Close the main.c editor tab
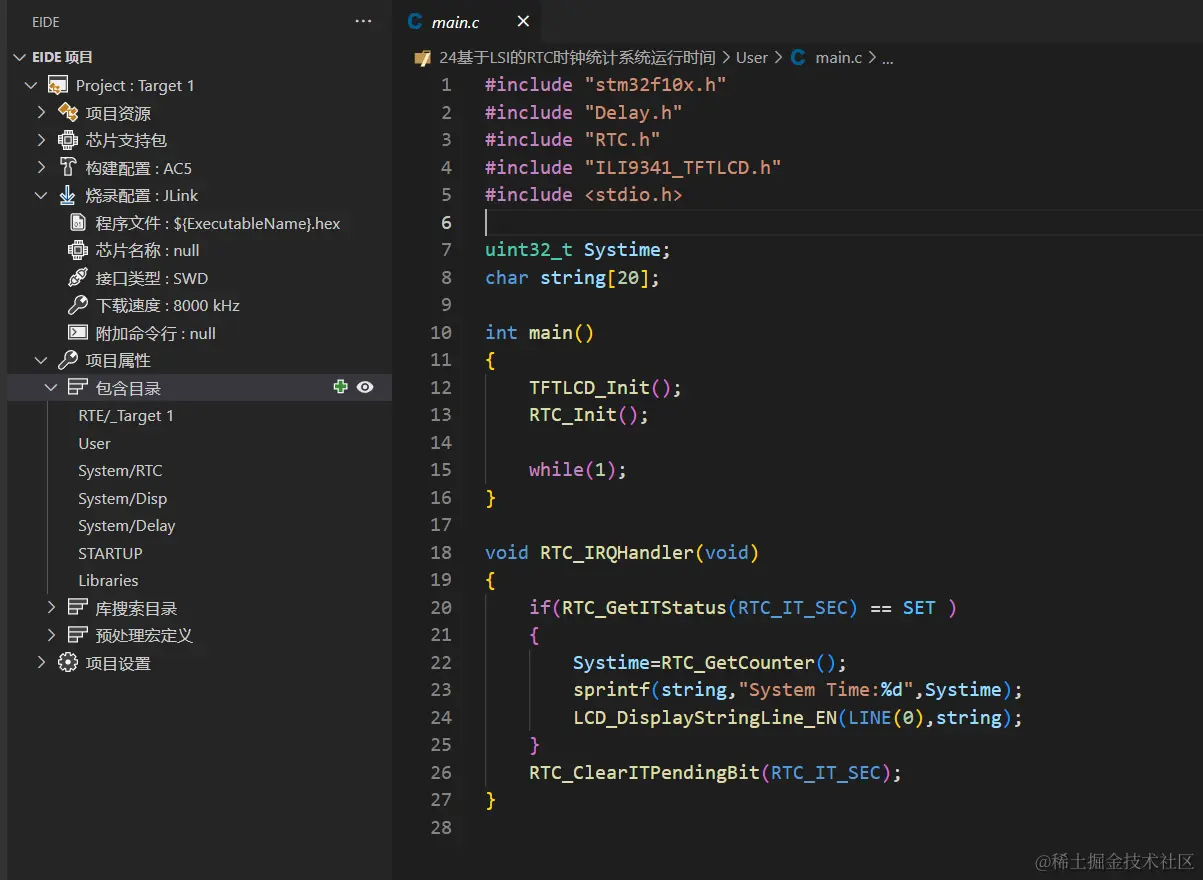This screenshot has width=1203, height=880. coord(523,21)
